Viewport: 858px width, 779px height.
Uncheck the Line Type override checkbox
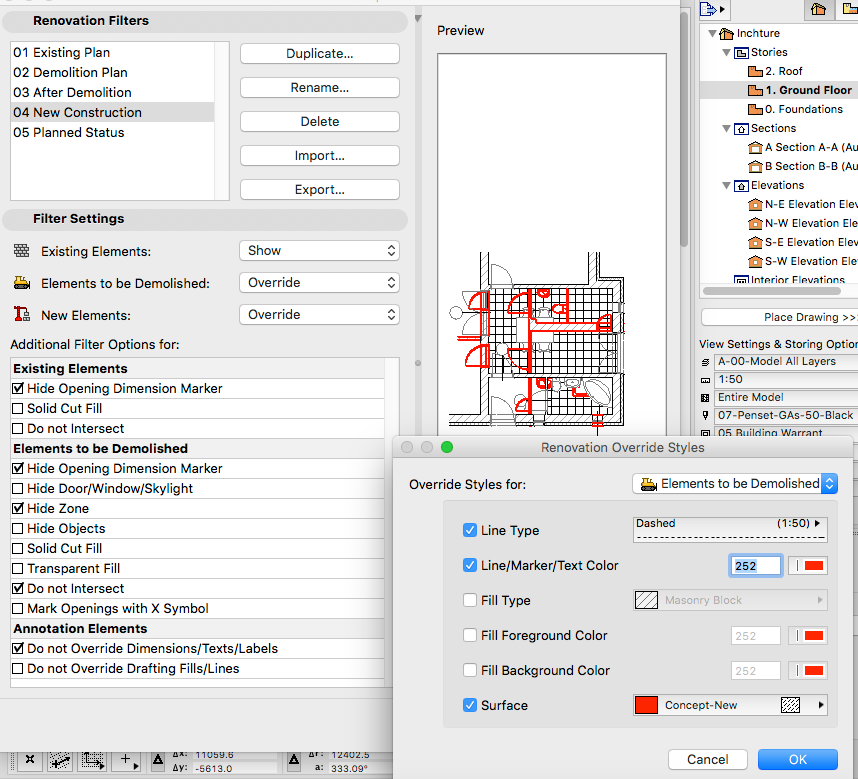click(x=469, y=530)
